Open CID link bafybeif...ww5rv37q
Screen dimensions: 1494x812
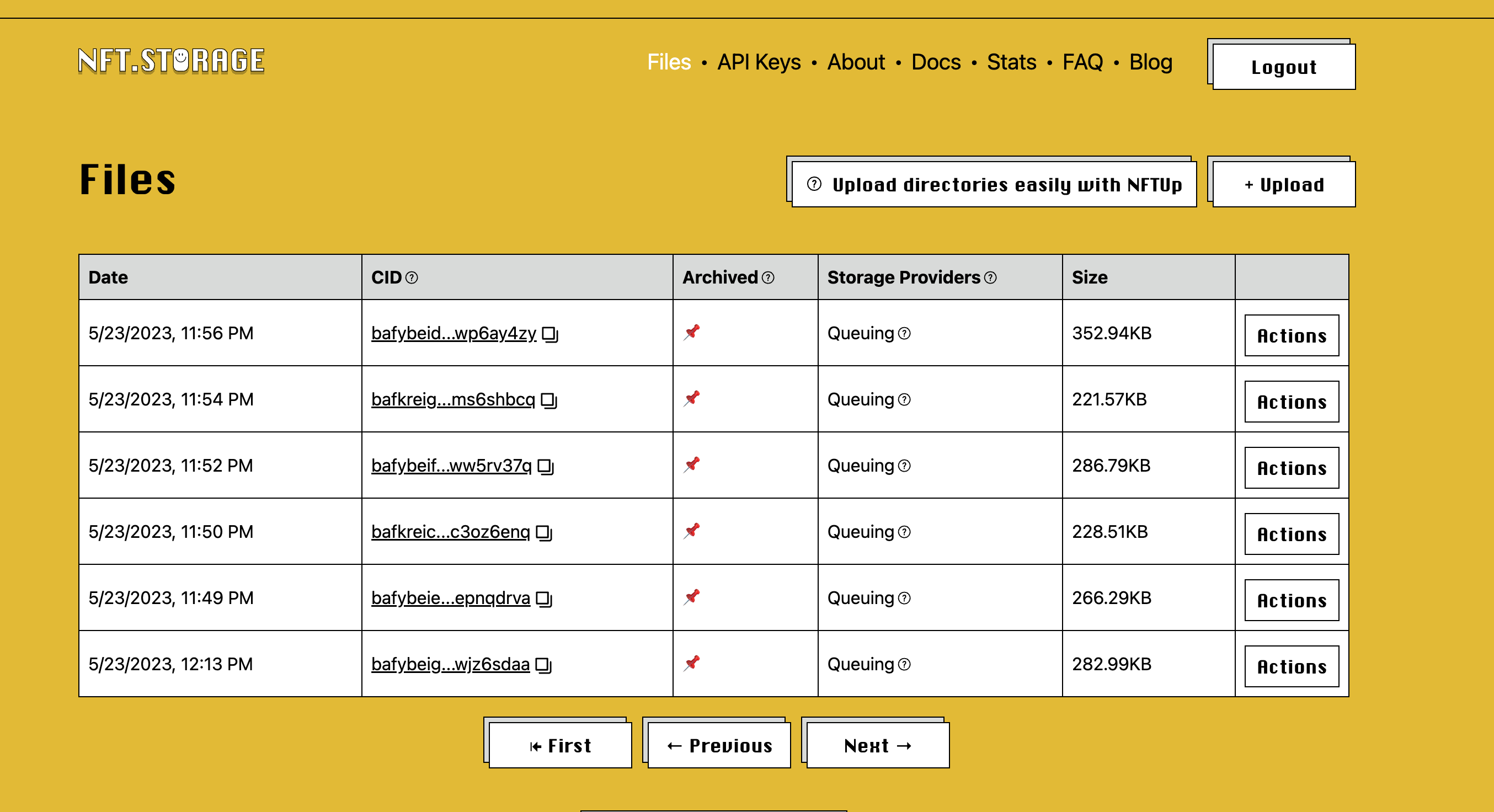(451, 466)
